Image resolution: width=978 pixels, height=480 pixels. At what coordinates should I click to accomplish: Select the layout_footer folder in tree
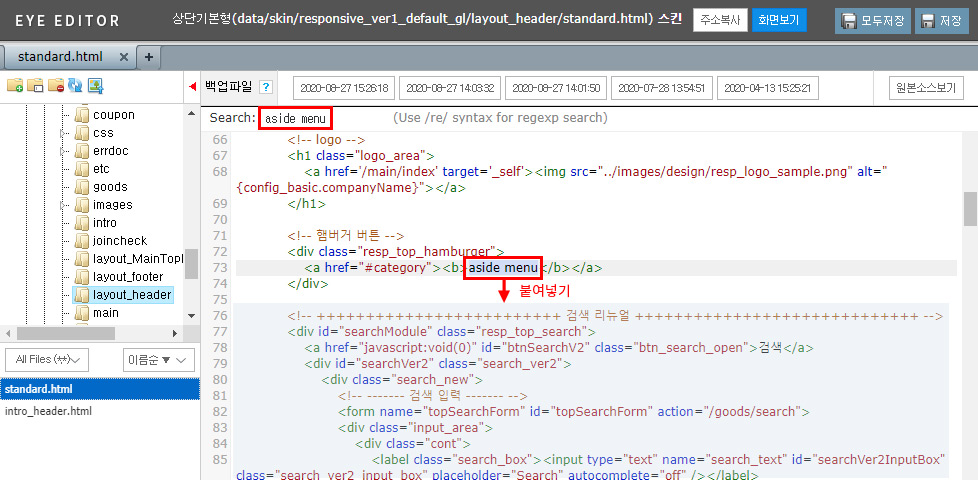[x=127, y=276]
